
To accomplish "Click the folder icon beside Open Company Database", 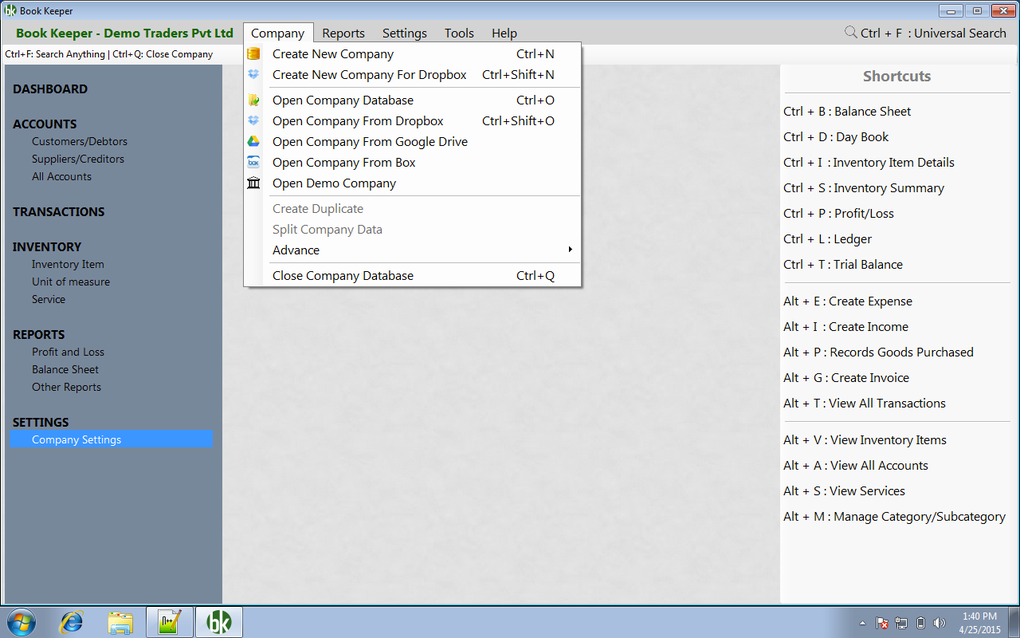I will click(x=254, y=100).
